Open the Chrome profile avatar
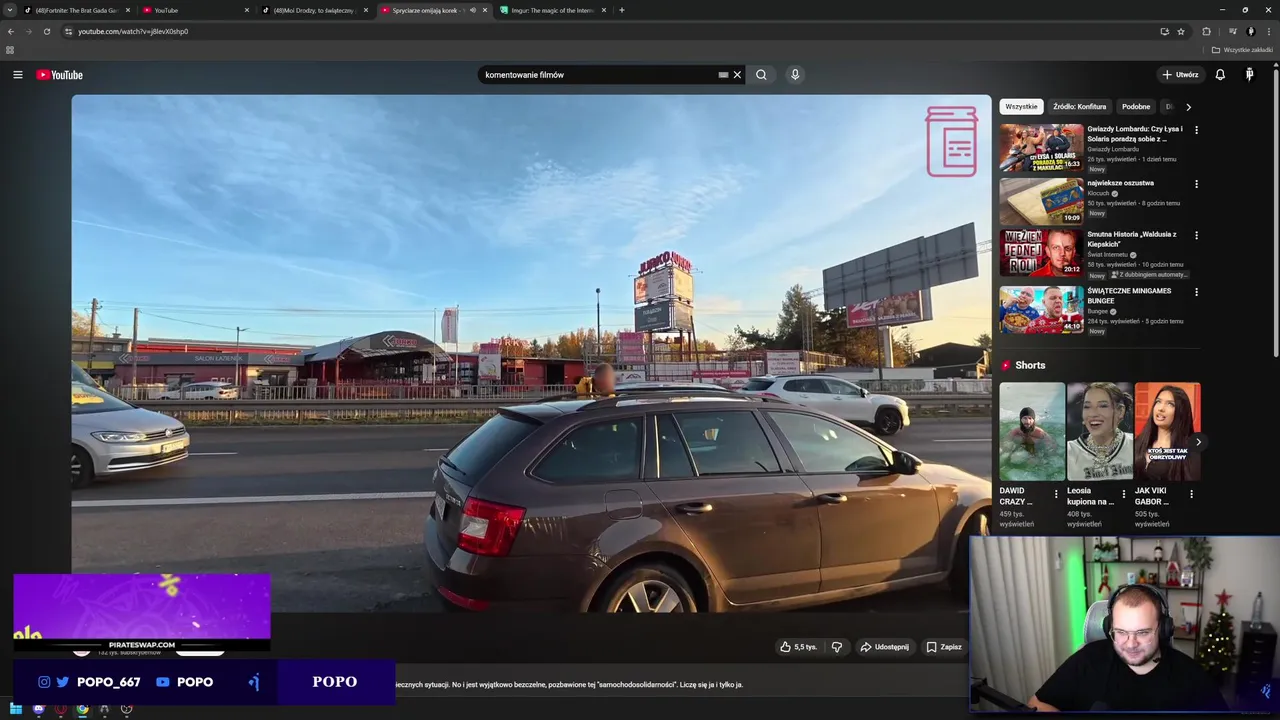1280x720 pixels. (x=1251, y=31)
